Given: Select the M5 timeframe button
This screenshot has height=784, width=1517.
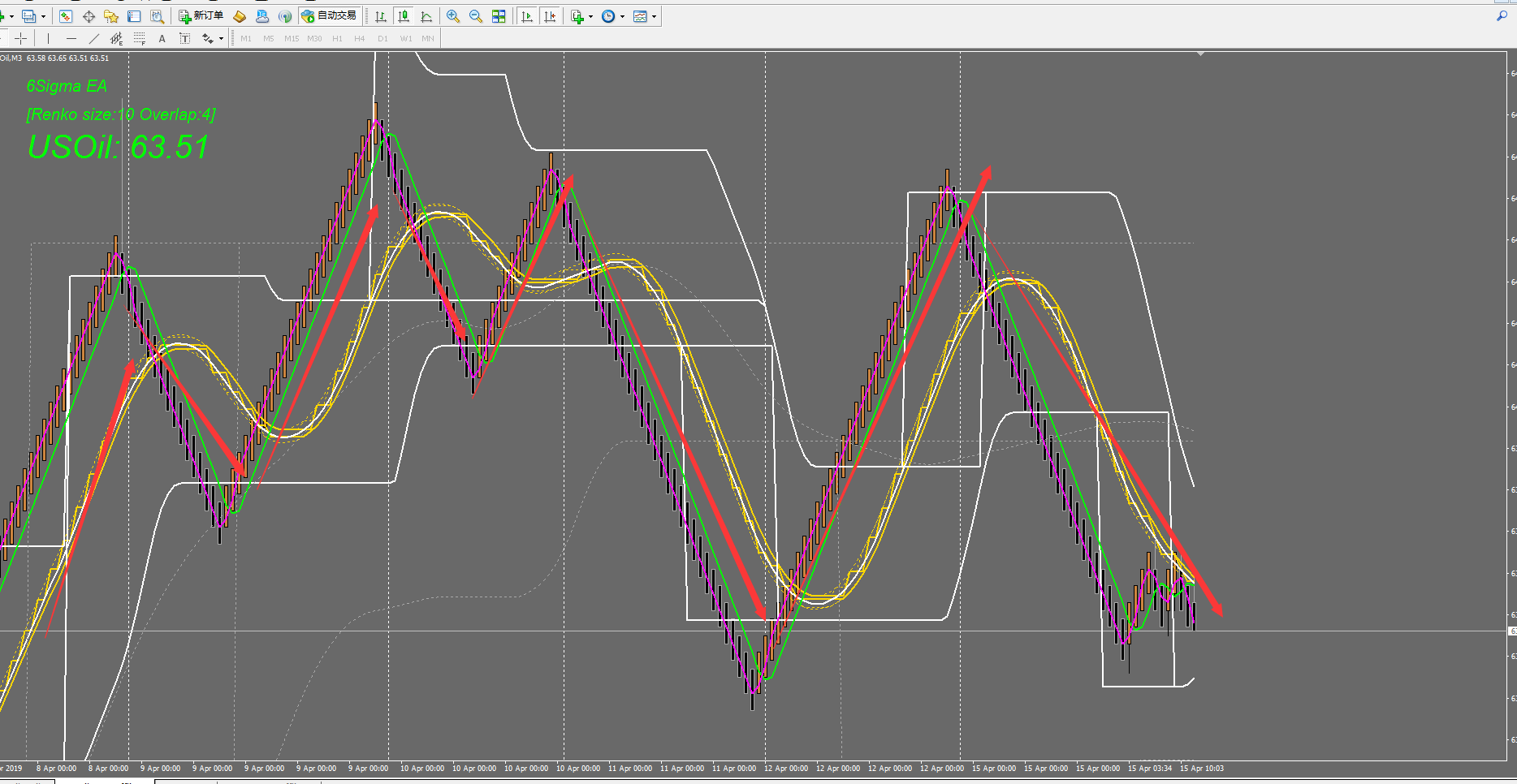Looking at the screenshot, I should [x=269, y=38].
